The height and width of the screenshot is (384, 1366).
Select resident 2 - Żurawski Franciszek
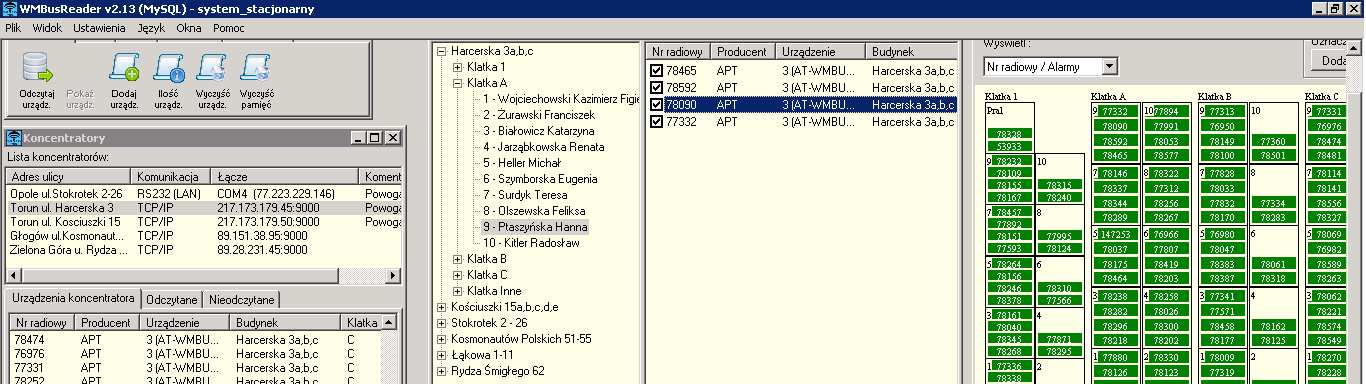point(538,115)
